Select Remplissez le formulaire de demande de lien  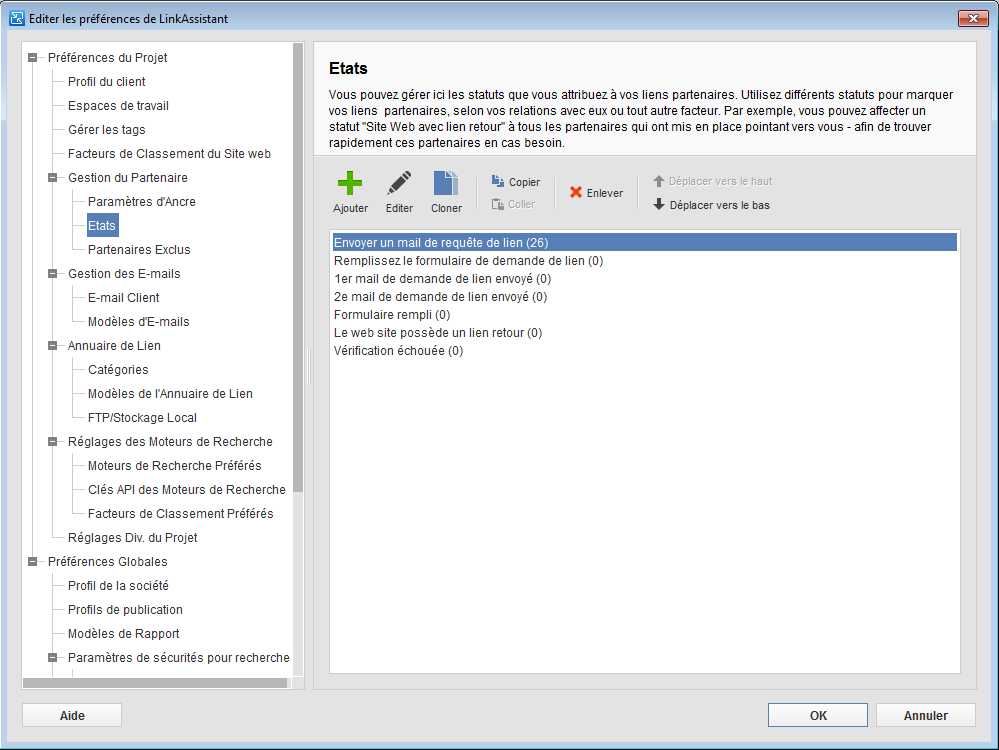pos(645,261)
